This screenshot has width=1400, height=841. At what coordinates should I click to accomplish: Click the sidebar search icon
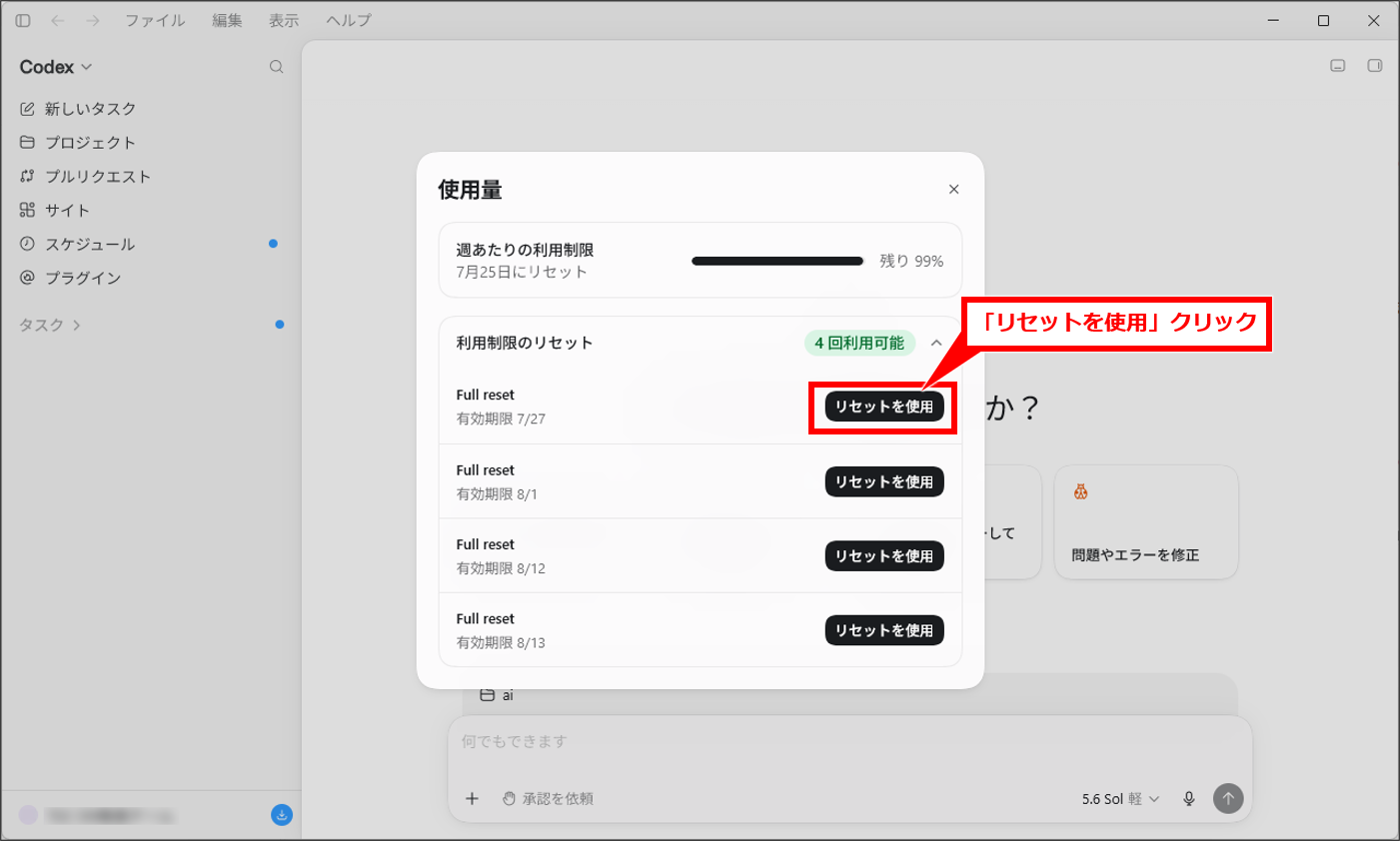[x=277, y=67]
